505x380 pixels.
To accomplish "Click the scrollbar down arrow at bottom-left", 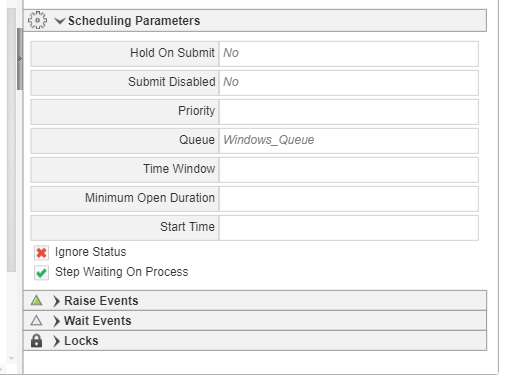I will point(12,358).
